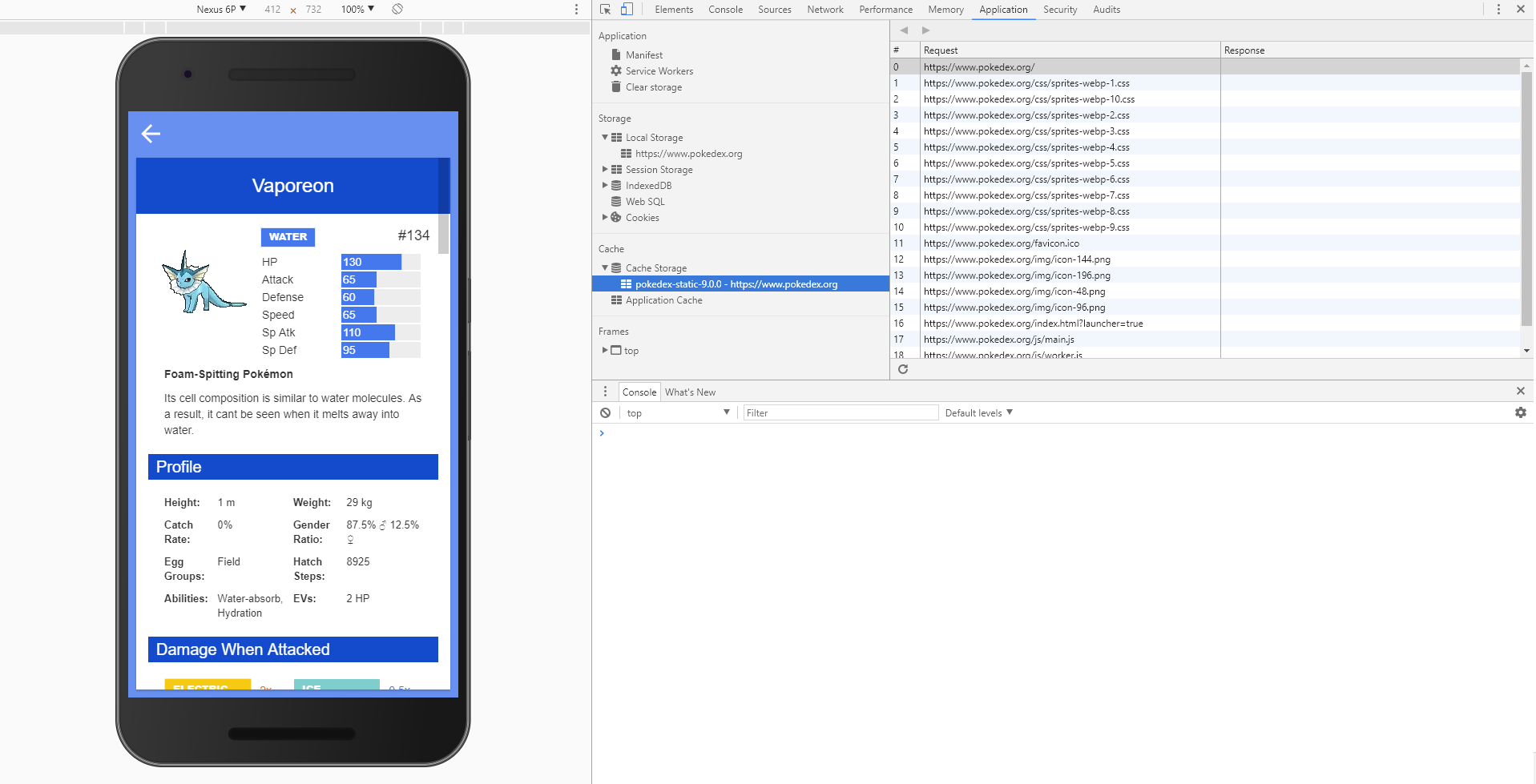
Task: Open Application Cache item
Action: click(663, 300)
